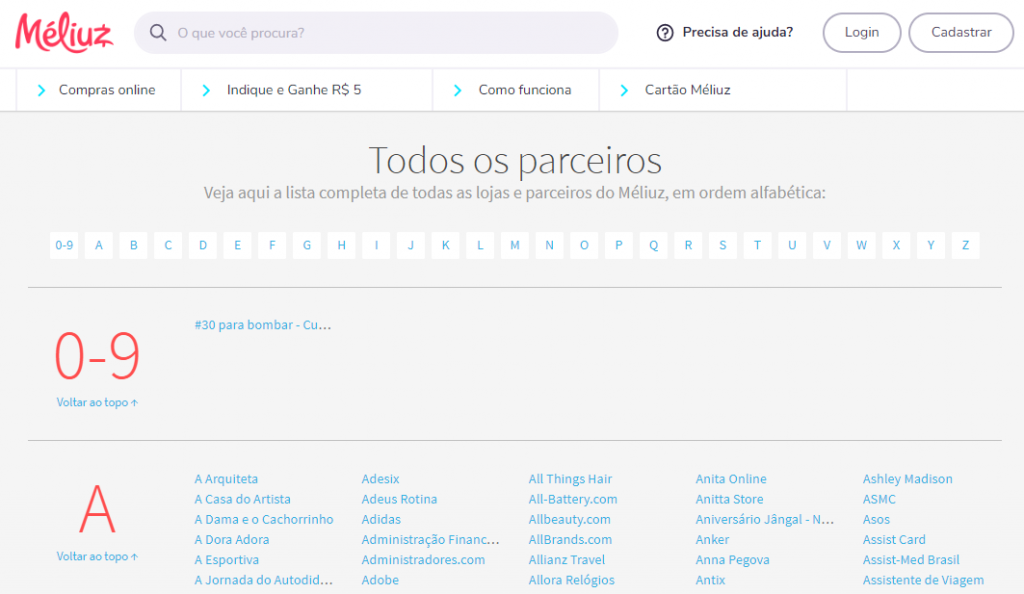The width and height of the screenshot is (1024, 594).
Task: Expand the 'Indique e Ganhe R$ 5' chevron
Action: click(x=206, y=90)
